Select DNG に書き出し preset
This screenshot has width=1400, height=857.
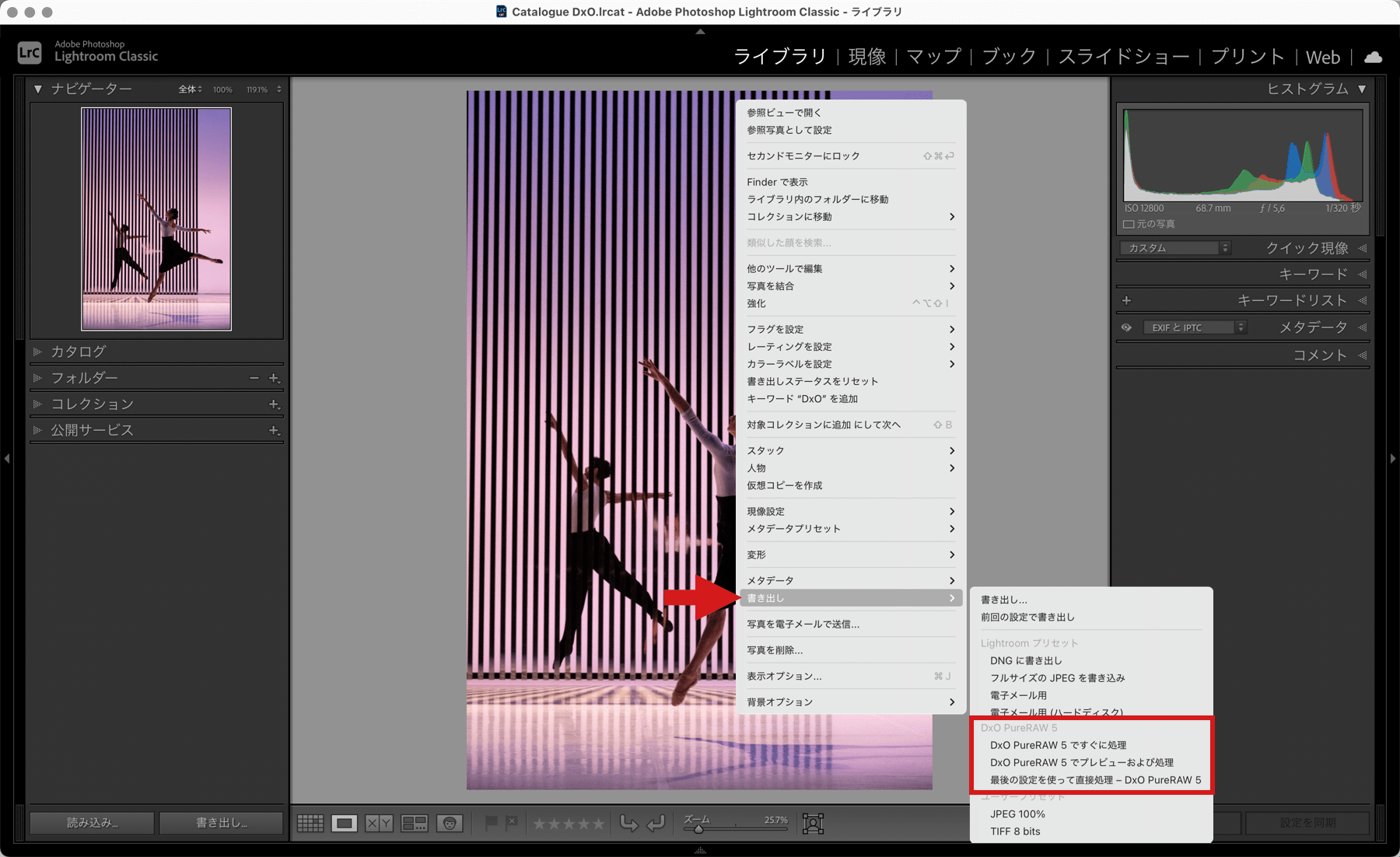click(x=1091, y=660)
